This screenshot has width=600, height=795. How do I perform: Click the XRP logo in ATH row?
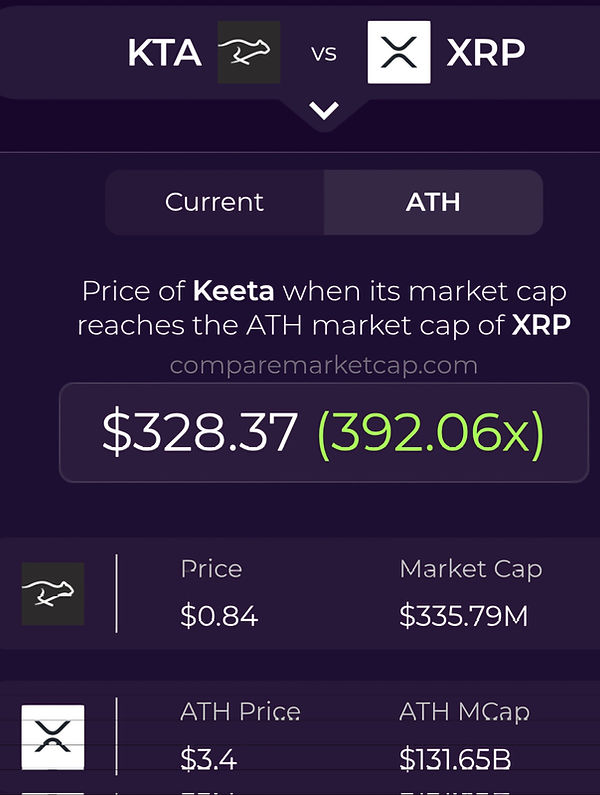53,737
